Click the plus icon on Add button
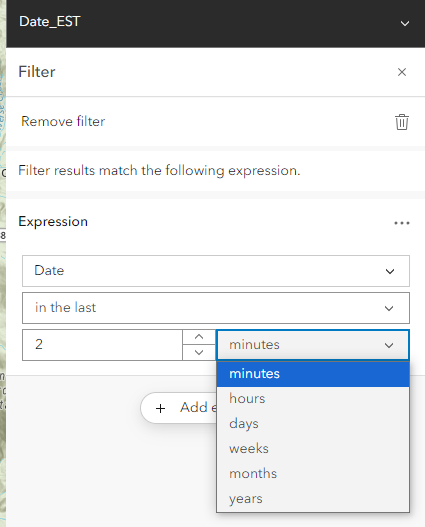Image resolution: width=425 pixels, height=527 pixels. click(160, 408)
